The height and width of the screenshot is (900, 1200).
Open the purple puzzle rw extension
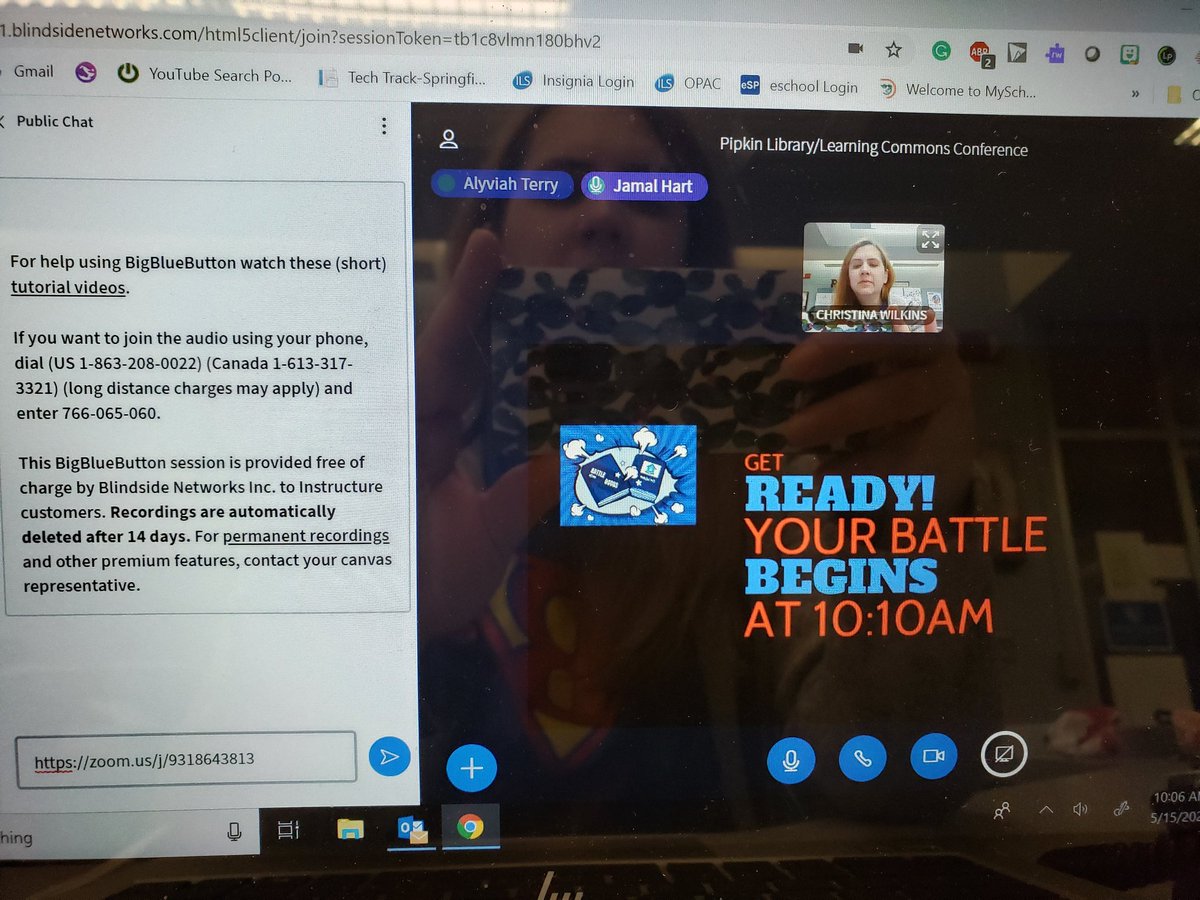(x=1054, y=54)
